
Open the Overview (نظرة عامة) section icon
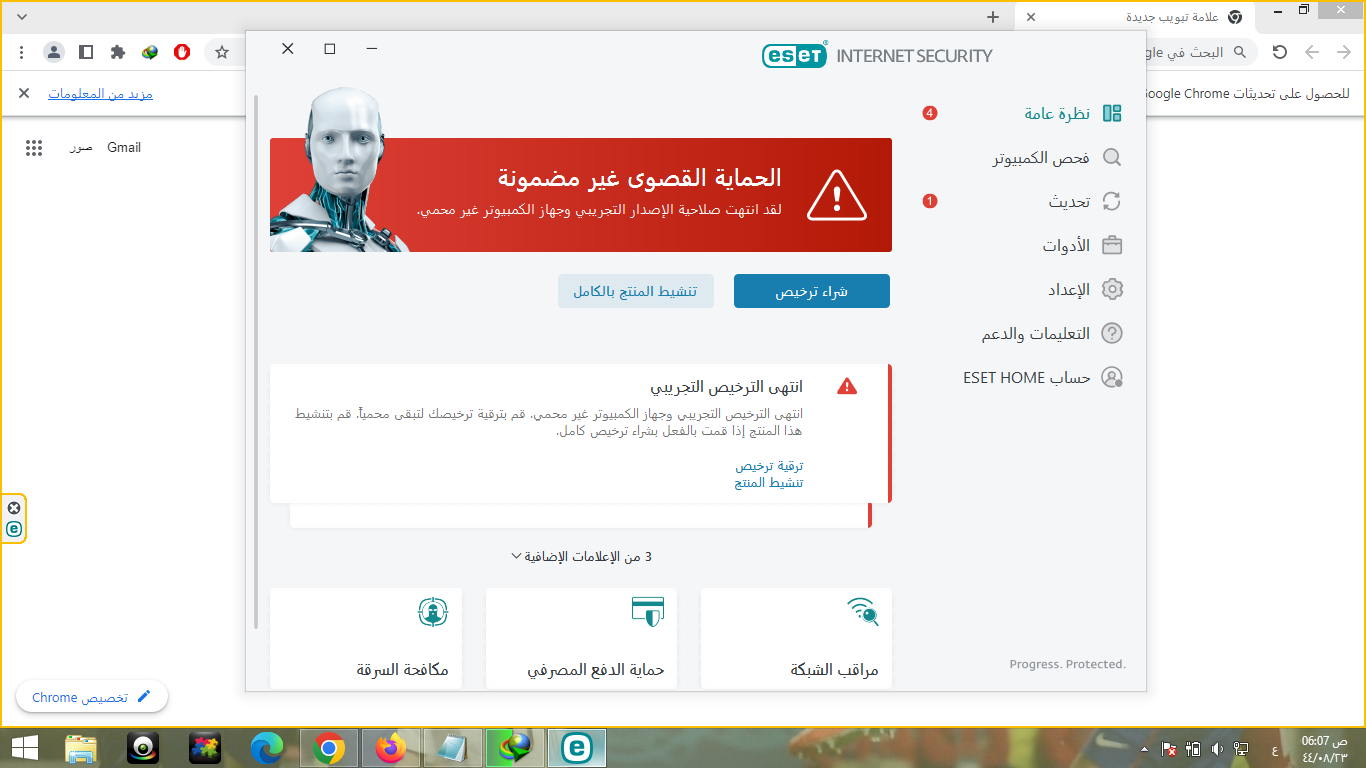point(1111,113)
